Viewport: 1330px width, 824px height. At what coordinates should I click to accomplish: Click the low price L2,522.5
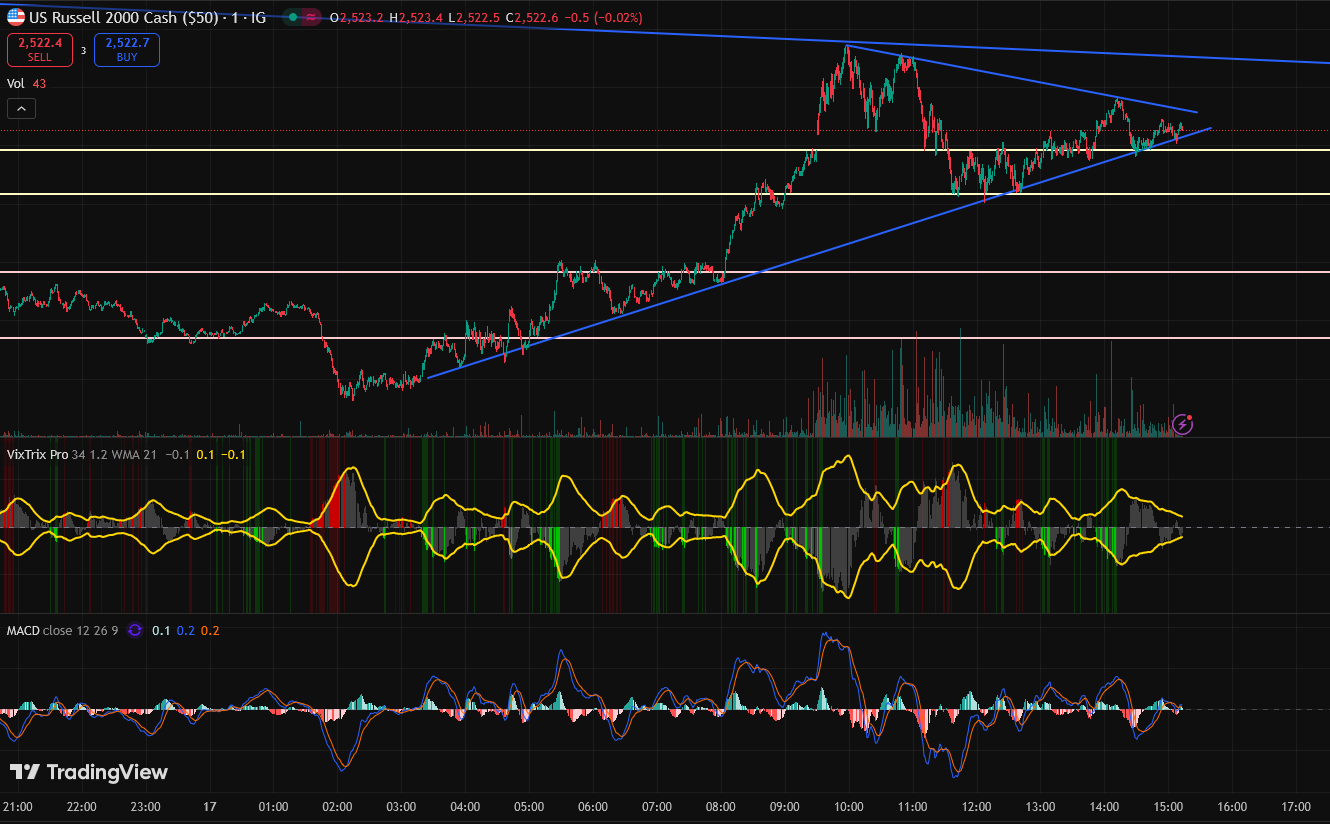point(476,18)
